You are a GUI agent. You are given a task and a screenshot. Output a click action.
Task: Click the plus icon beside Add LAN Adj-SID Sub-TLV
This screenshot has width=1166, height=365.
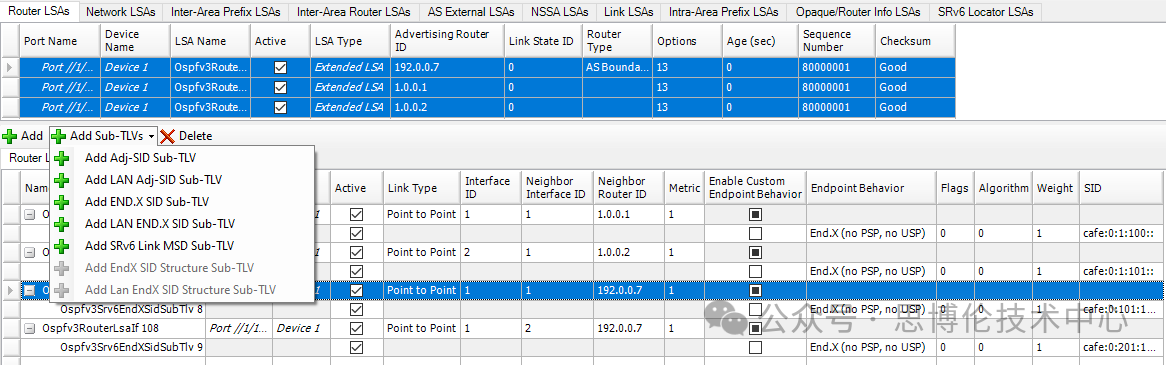tap(62, 180)
